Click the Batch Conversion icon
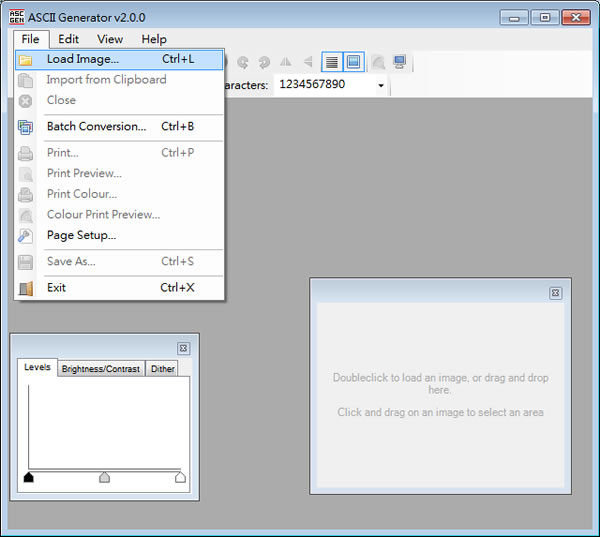The height and width of the screenshot is (537, 600). point(25,127)
